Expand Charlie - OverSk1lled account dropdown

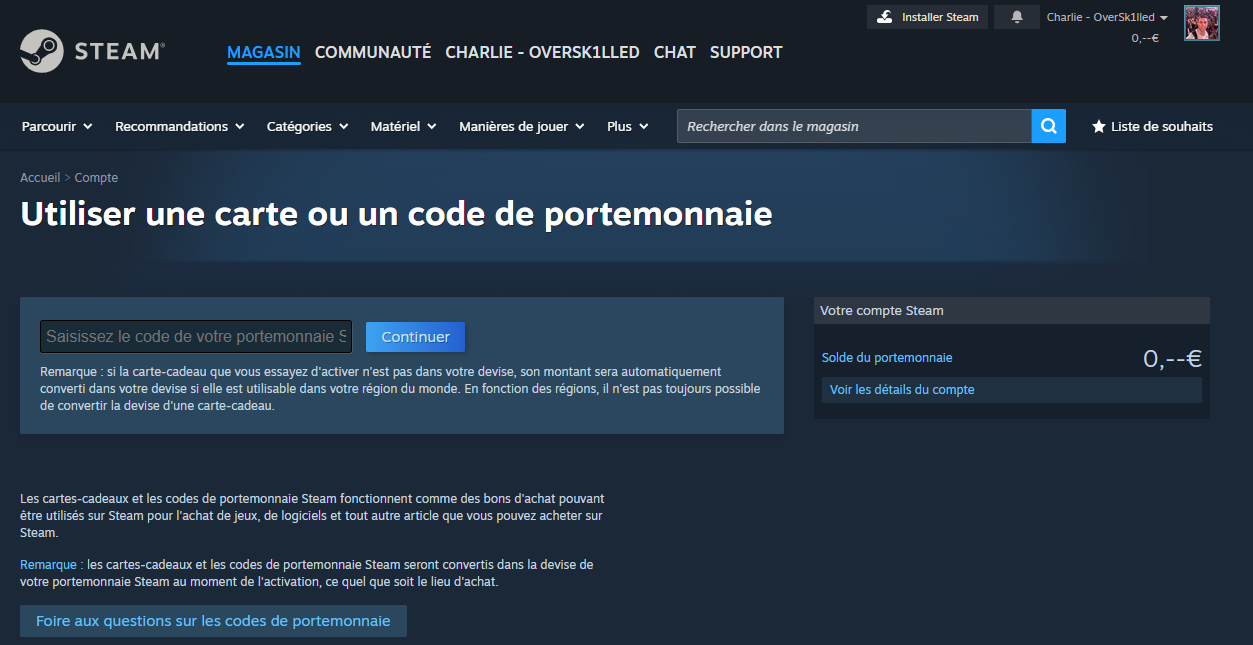click(1107, 17)
